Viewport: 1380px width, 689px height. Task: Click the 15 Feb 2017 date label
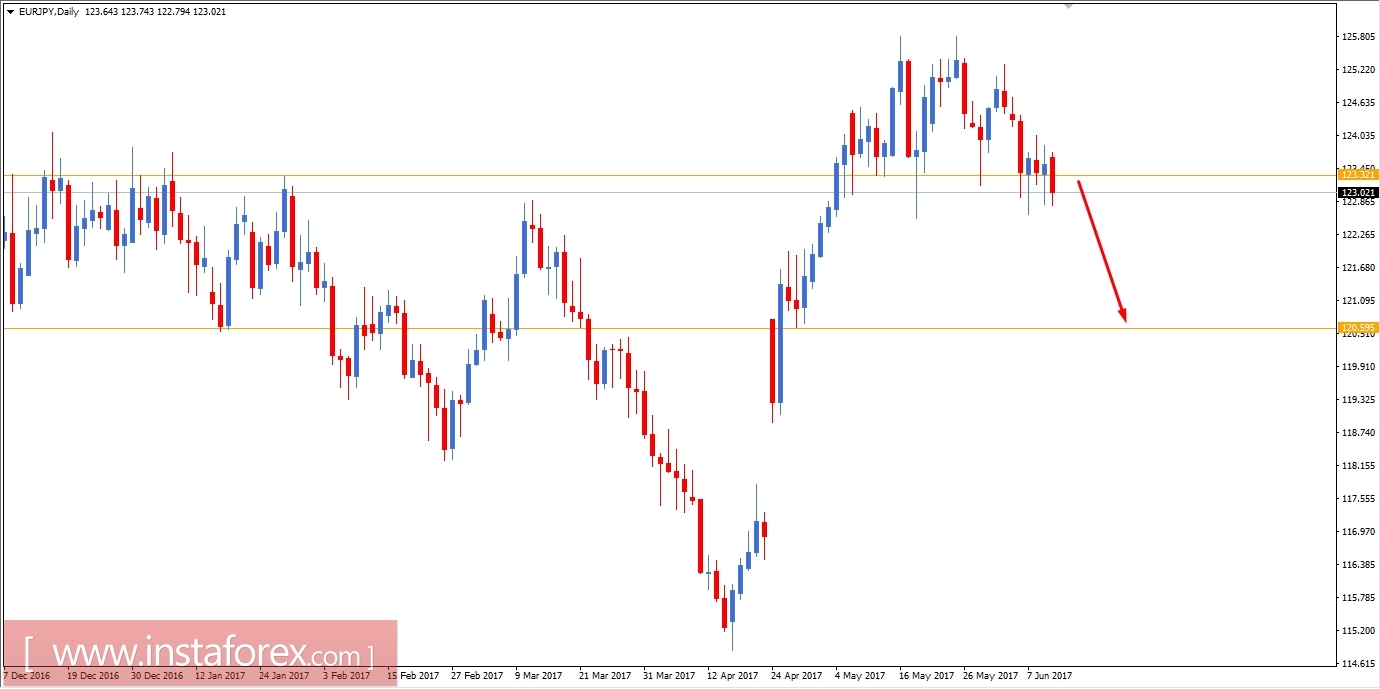pos(412,676)
